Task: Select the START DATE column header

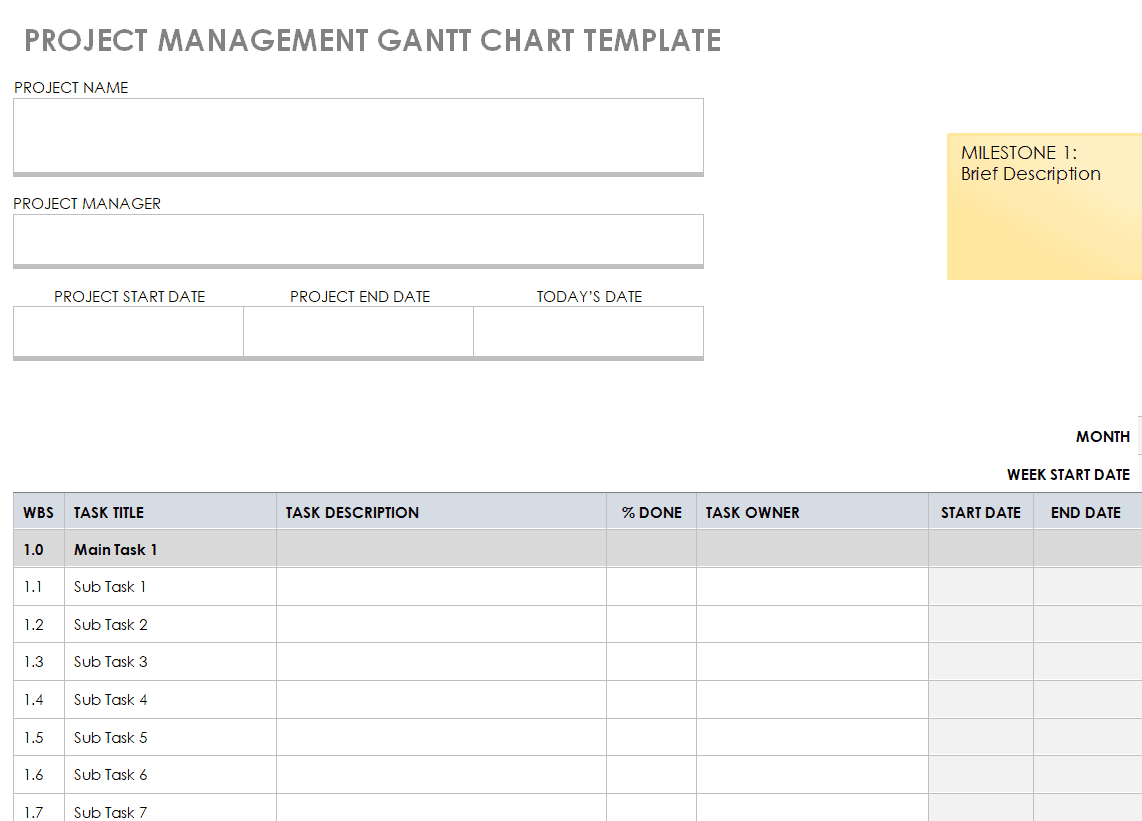Action: pyautogui.click(x=980, y=512)
